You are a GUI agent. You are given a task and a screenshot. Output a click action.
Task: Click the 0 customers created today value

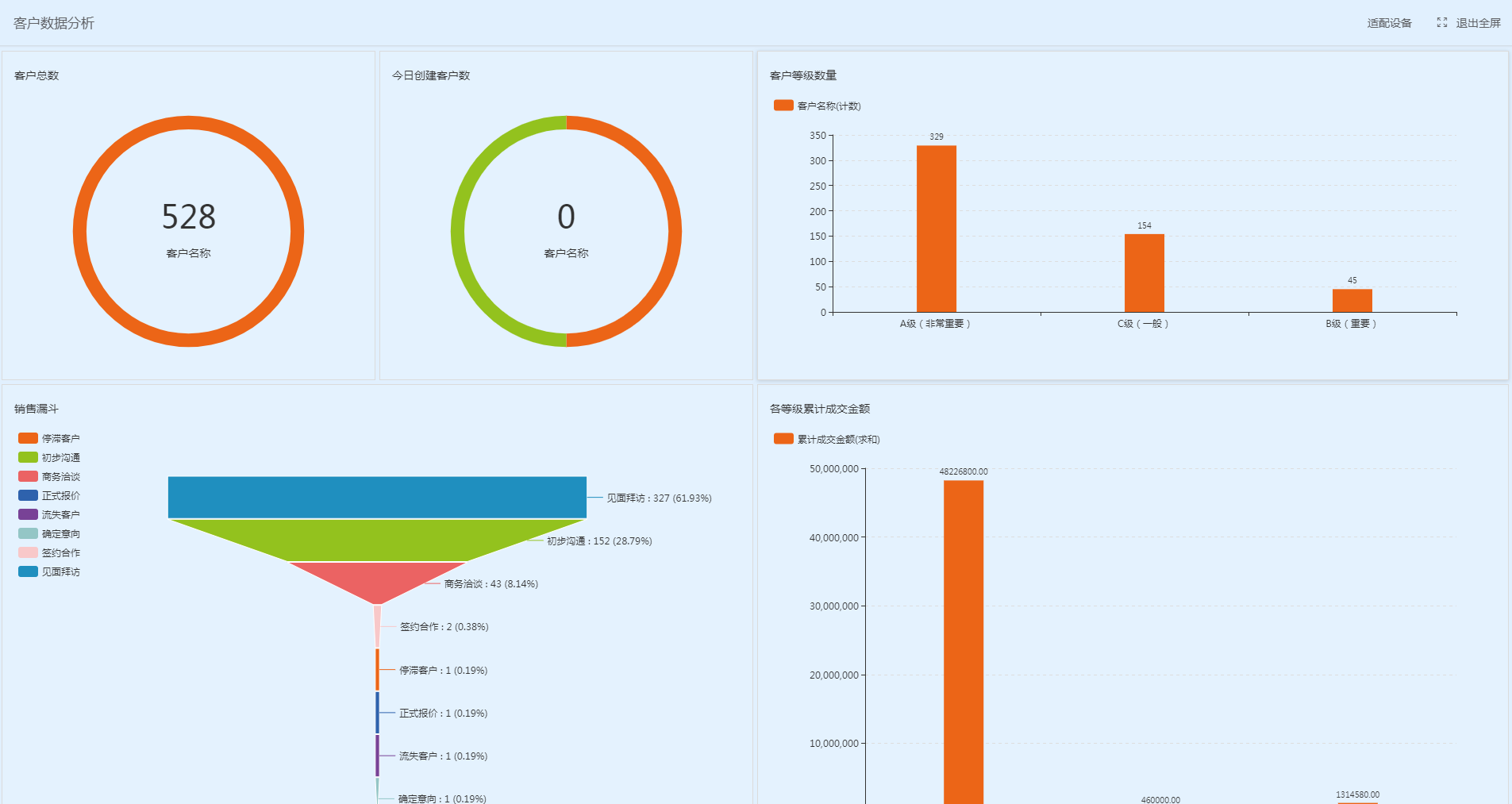click(566, 217)
